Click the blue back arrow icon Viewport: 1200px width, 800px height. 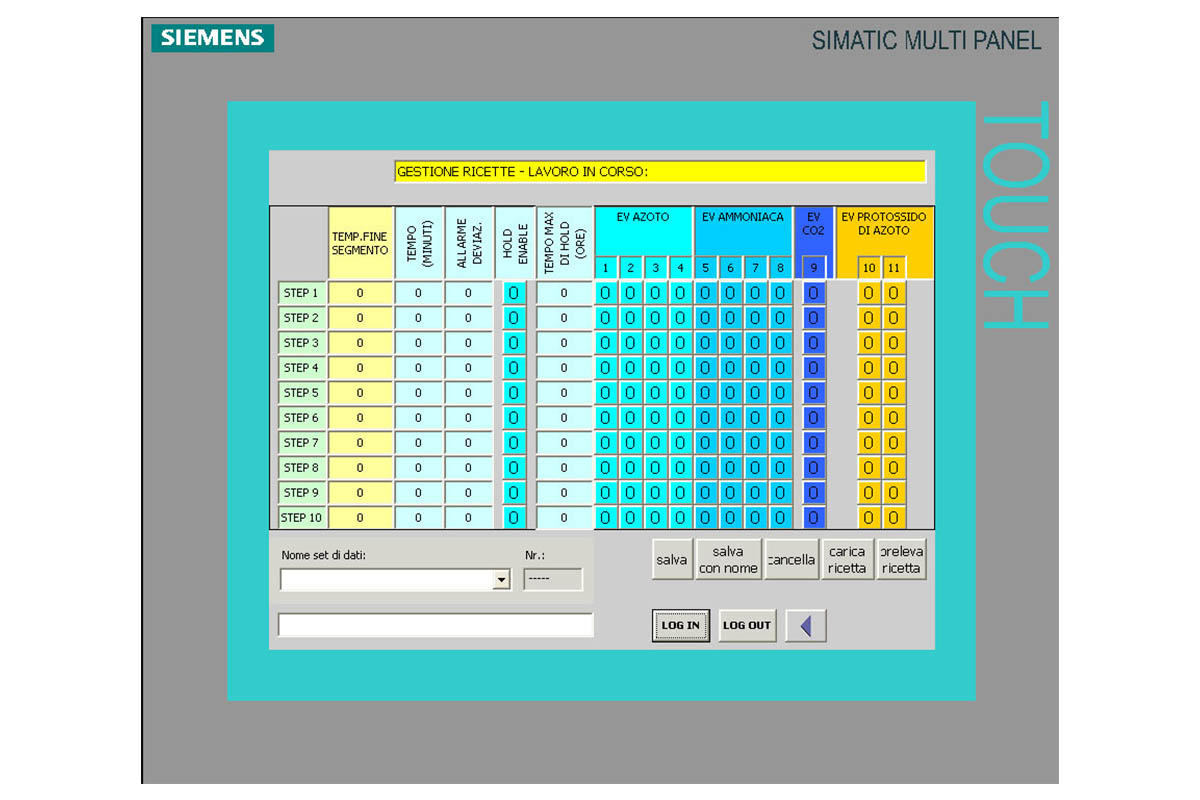click(x=806, y=625)
